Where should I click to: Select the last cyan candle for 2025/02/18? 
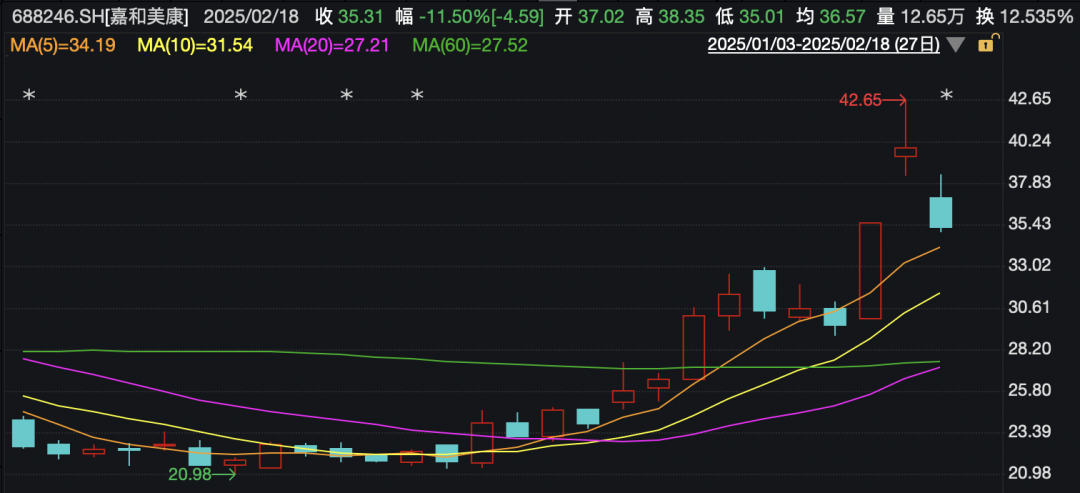point(941,212)
